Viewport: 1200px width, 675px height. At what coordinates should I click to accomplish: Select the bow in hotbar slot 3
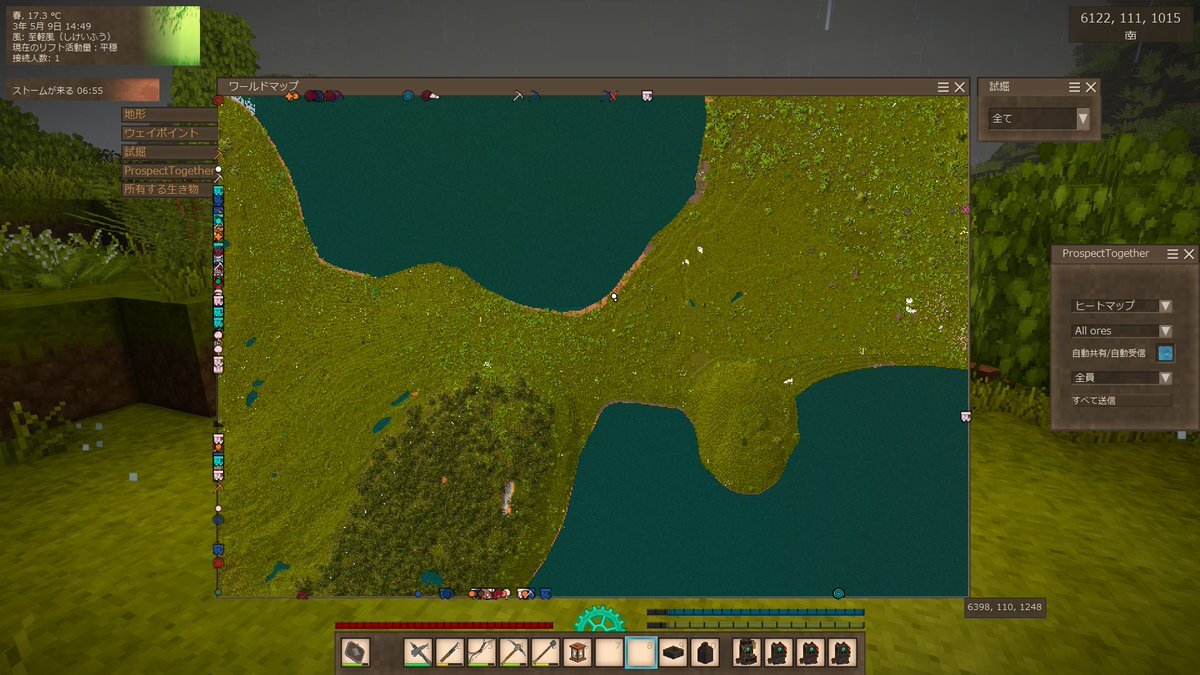[x=482, y=653]
